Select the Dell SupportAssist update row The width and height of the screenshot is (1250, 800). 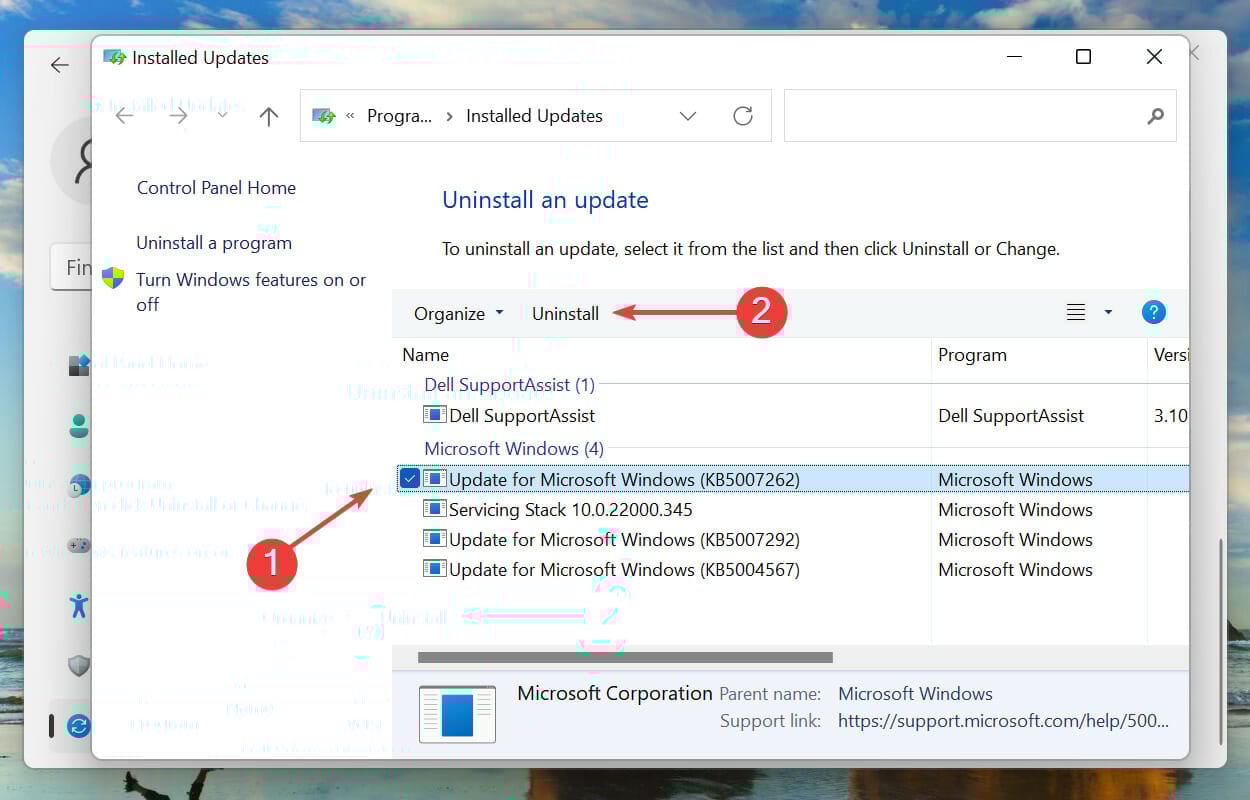tap(791, 416)
